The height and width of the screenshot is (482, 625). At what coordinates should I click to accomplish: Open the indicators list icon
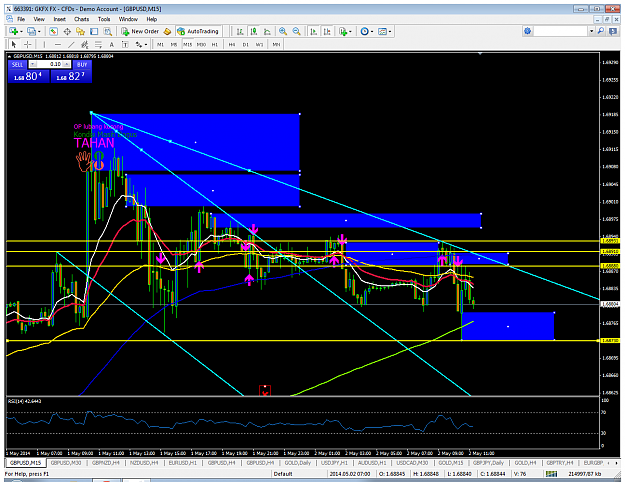pos(342,31)
